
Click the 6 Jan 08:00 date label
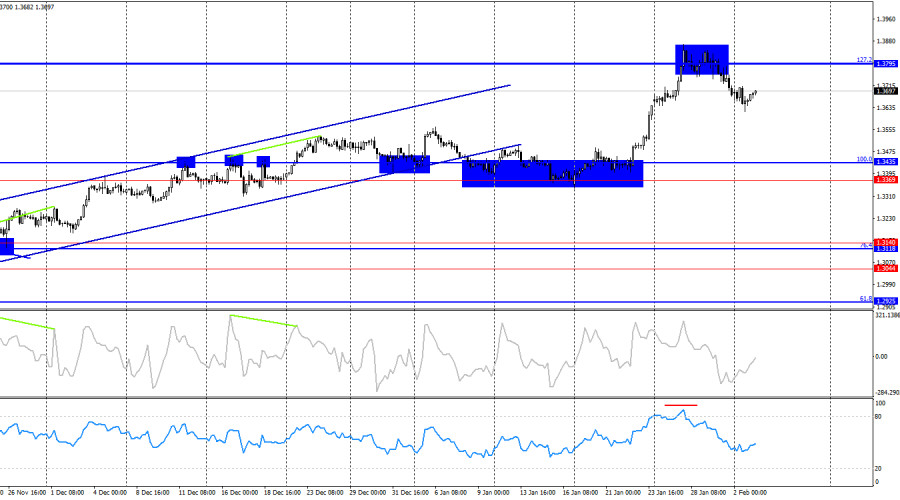coord(451,493)
